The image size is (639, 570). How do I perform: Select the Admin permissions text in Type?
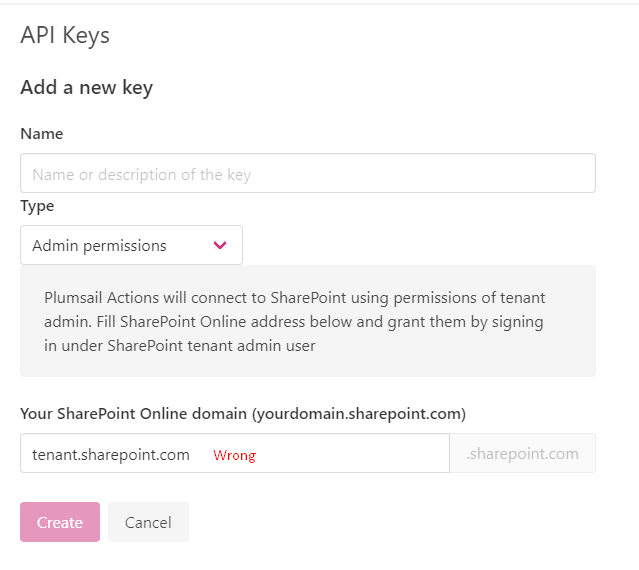click(x=99, y=245)
